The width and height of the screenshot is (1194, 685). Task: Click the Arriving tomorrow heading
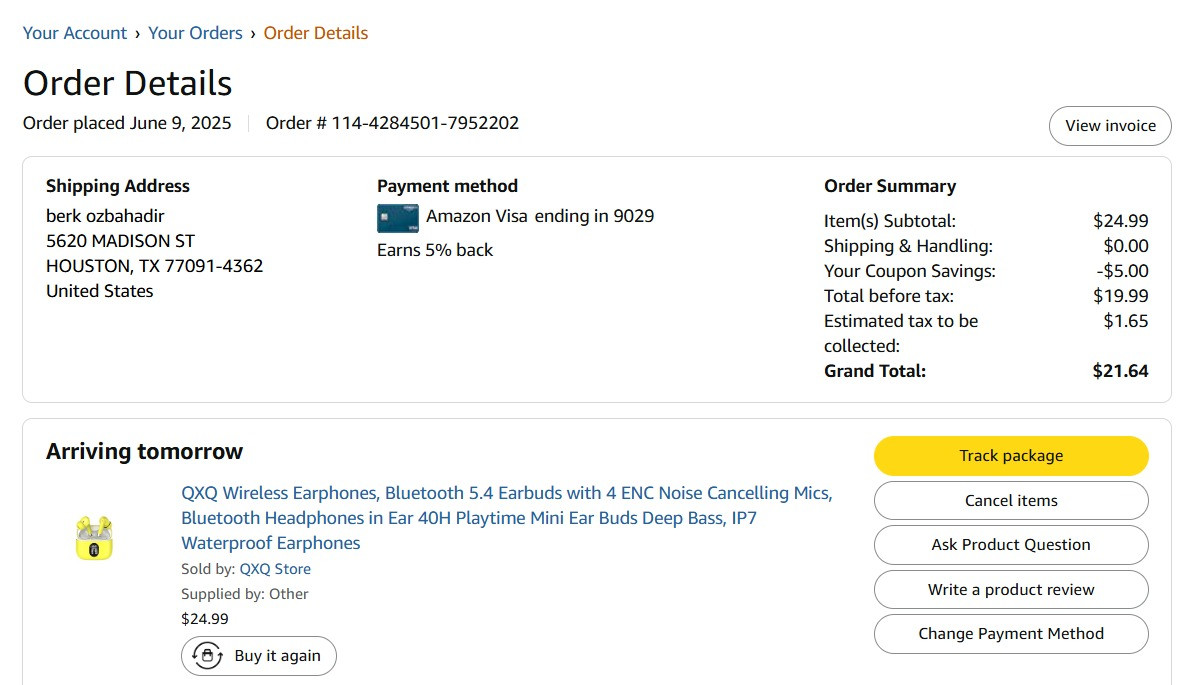pos(144,451)
